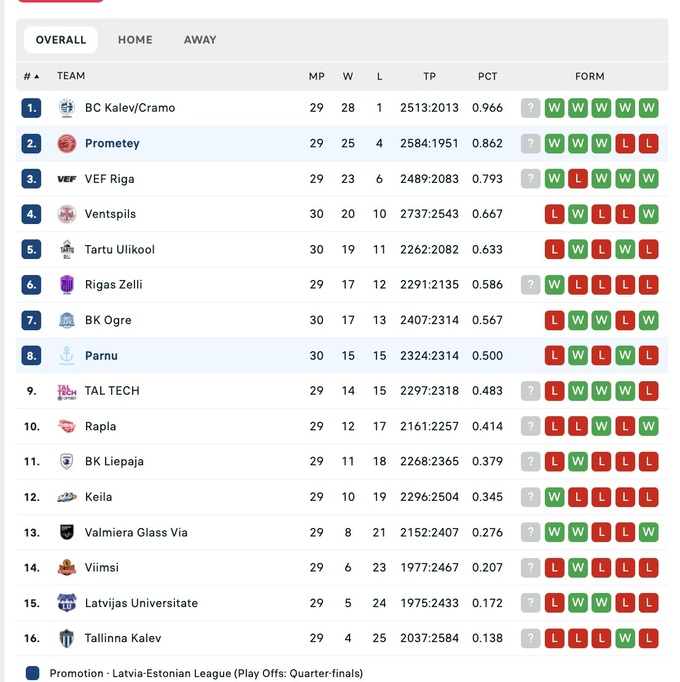Click the Parnu anchor logo
Image resolution: width=680 pixels, height=682 pixels.
coord(67,356)
